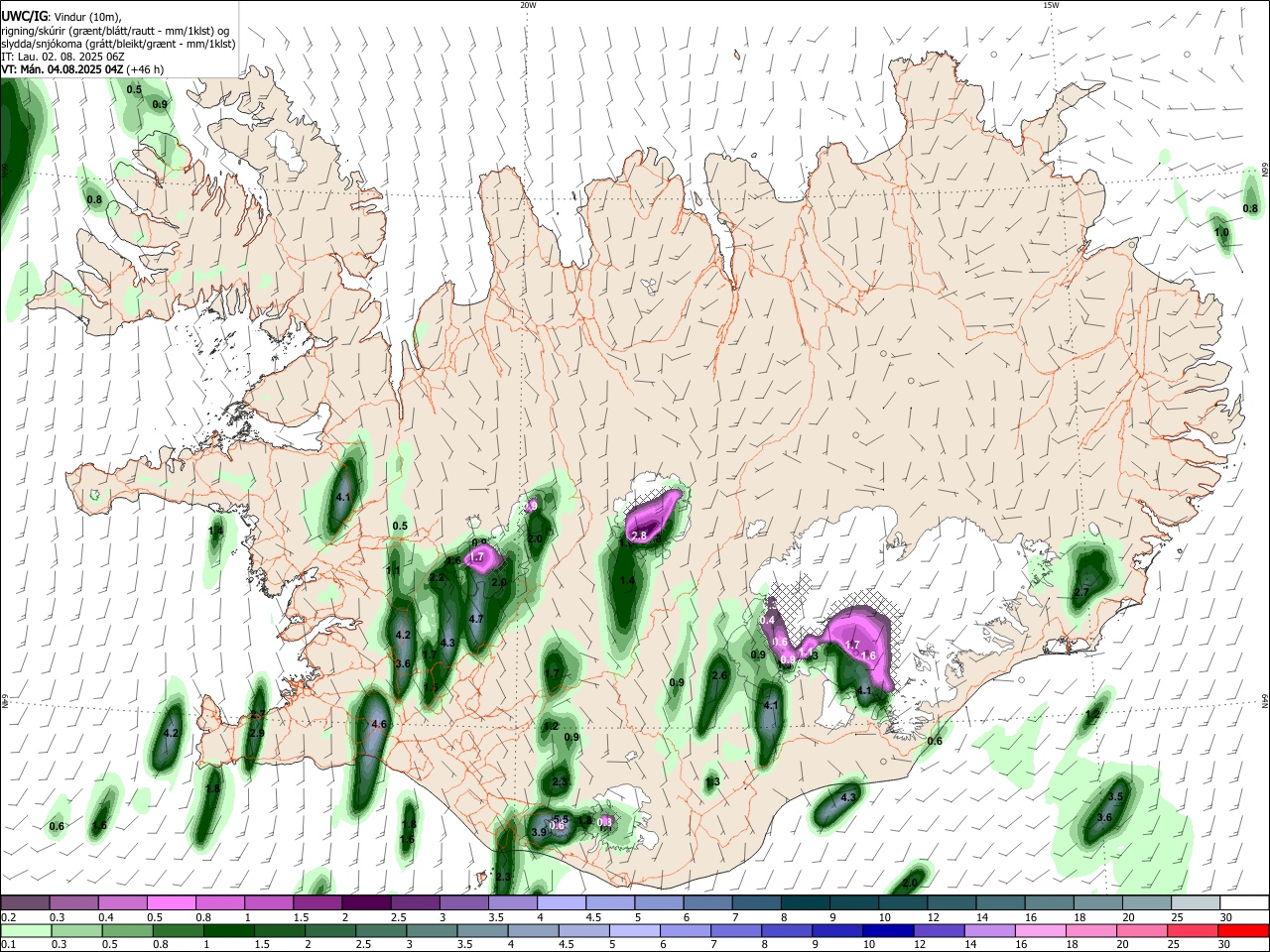Click the 30 label in the top legend row
The width and height of the screenshot is (1270, 952).
pyautogui.click(x=1226, y=917)
